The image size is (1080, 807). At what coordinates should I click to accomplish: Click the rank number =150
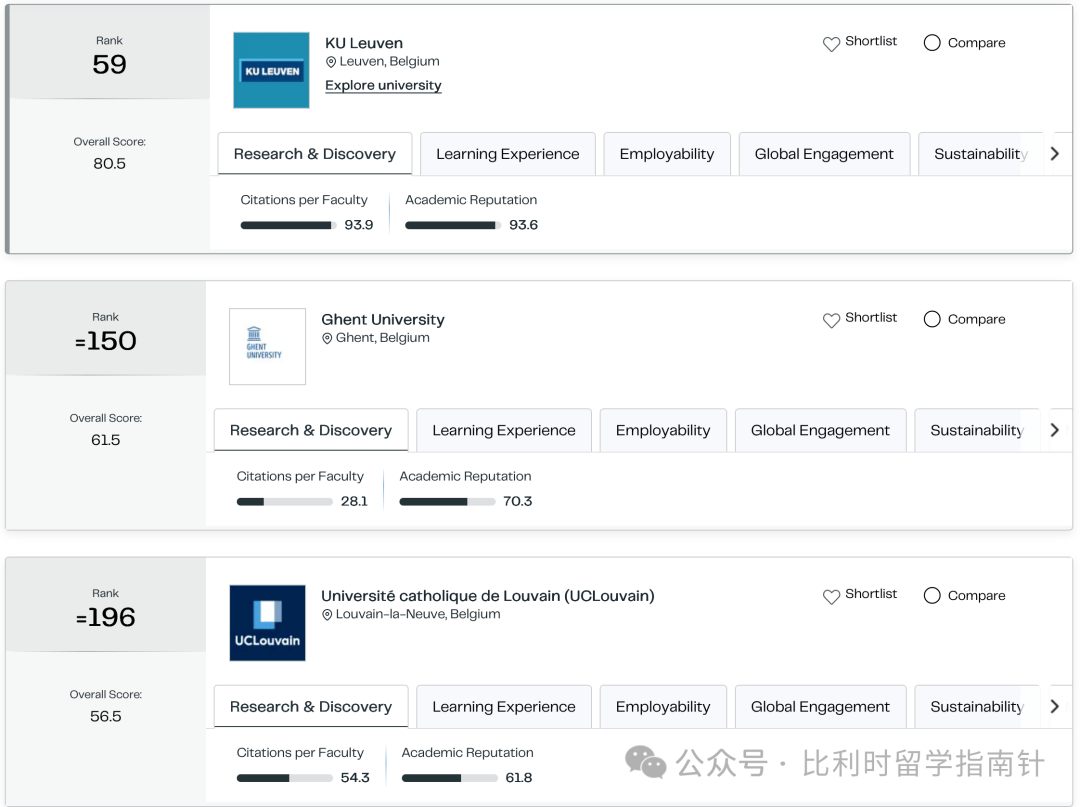(x=105, y=341)
